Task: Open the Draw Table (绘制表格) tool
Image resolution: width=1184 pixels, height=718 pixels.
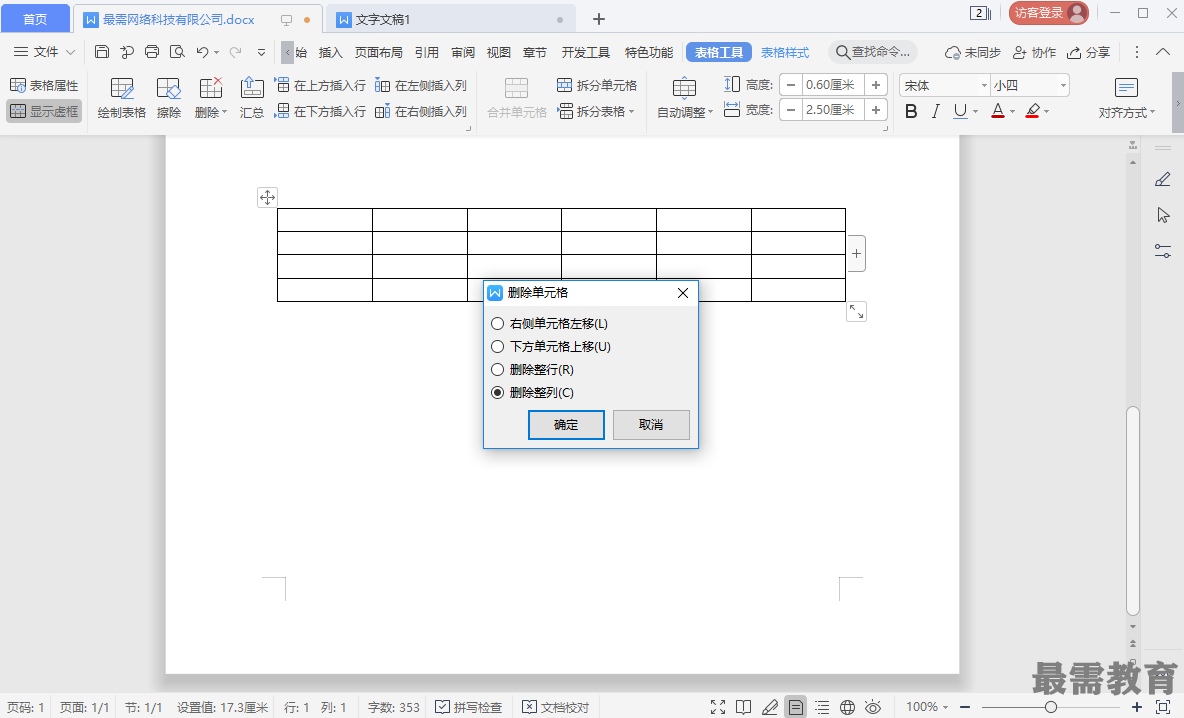Action: tap(122, 97)
